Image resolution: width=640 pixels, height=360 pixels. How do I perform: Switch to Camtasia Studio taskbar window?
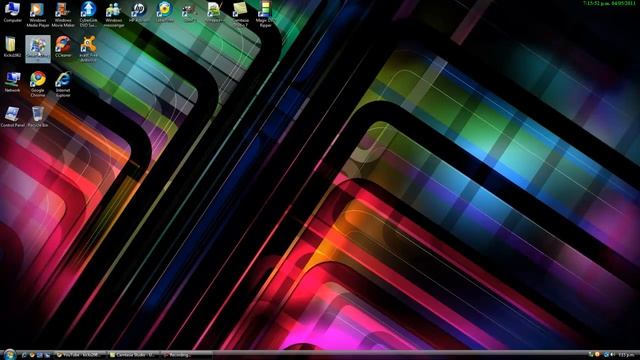(x=133, y=355)
